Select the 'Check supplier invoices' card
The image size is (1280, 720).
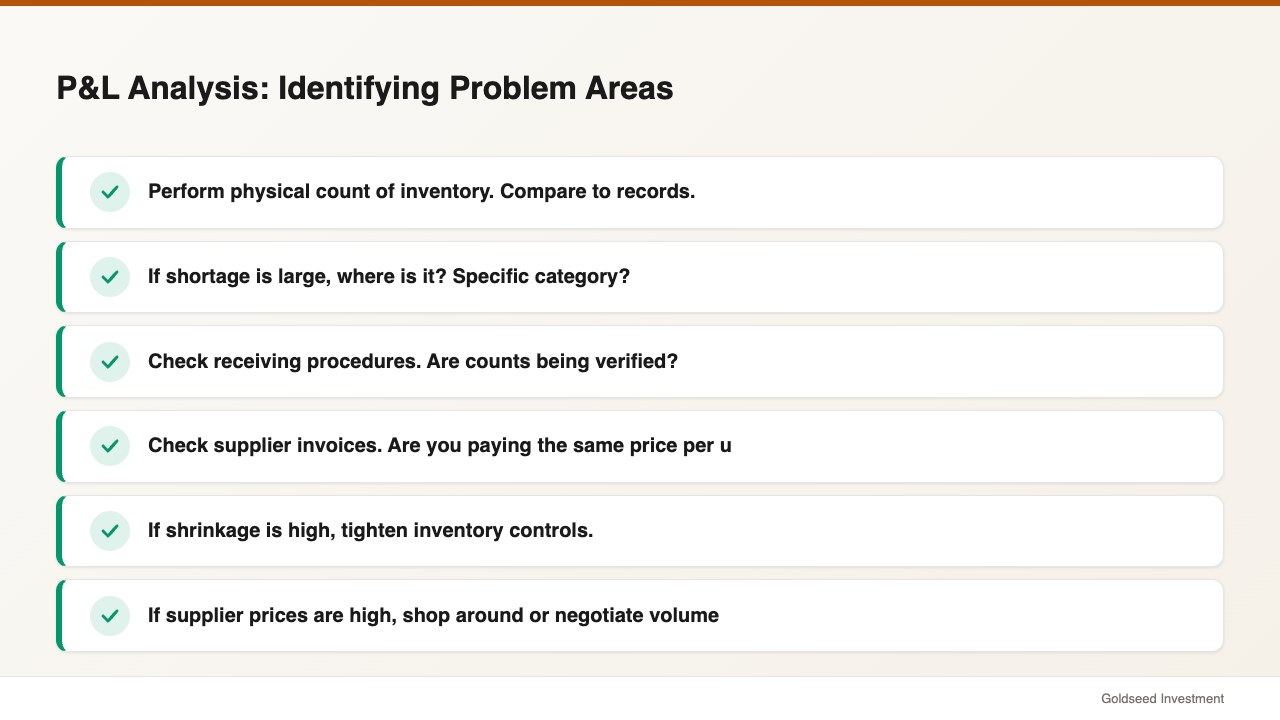pyautogui.click(x=640, y=446)
